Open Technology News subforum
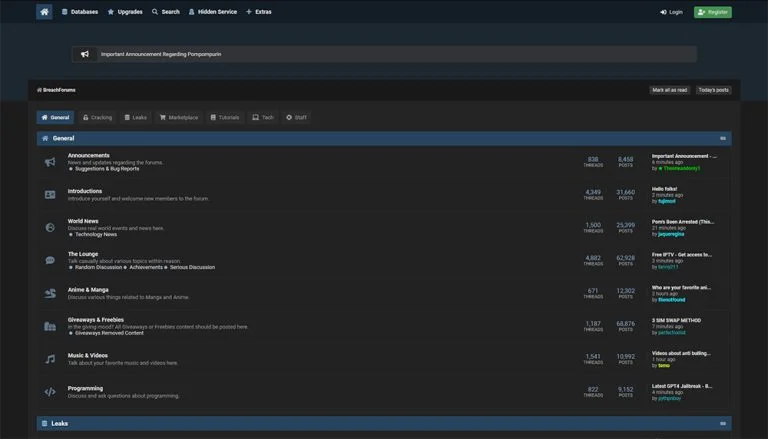 [x=96, y=234]
